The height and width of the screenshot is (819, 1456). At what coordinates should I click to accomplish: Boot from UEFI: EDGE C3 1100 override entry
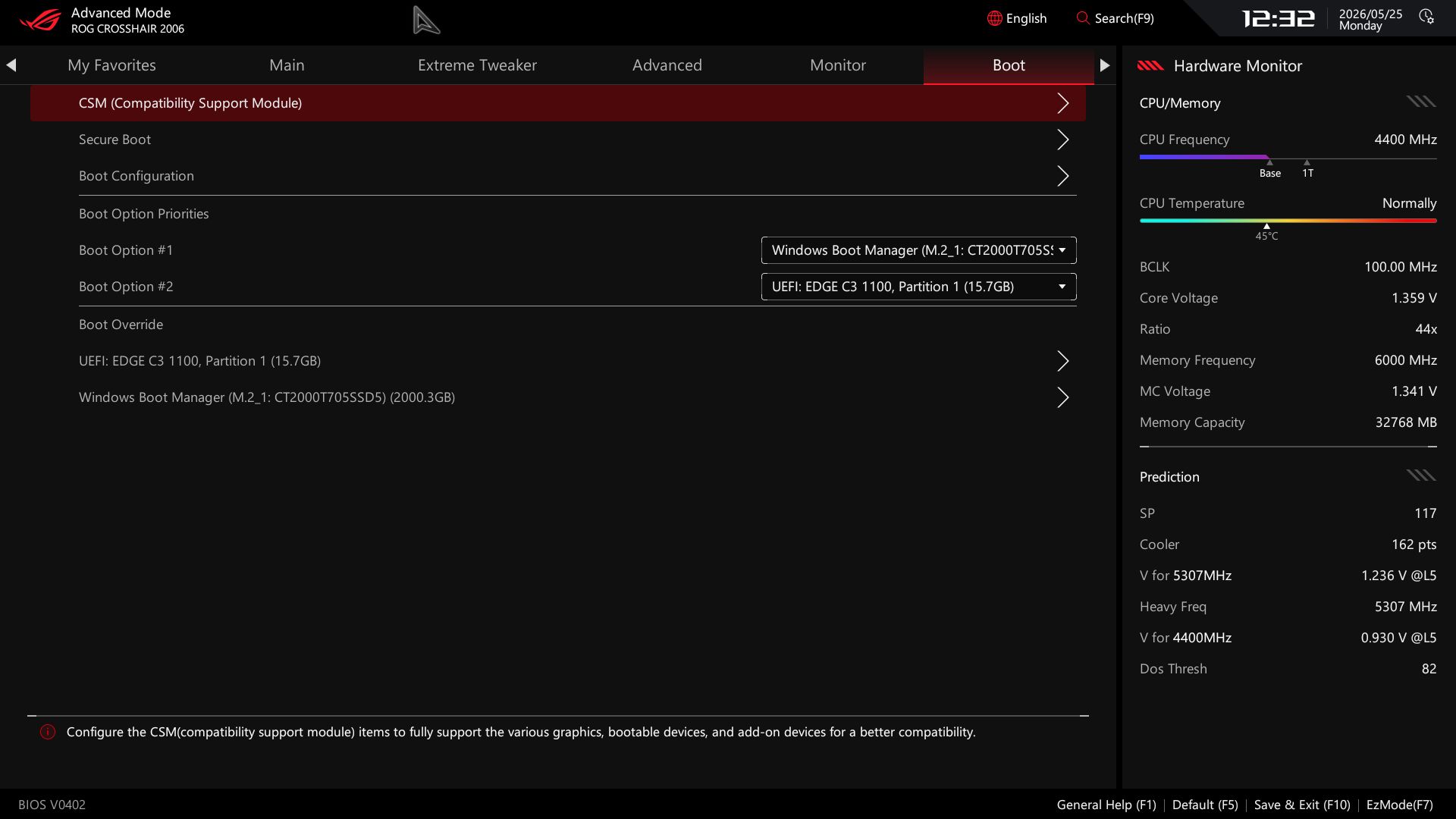click(x=558, y=361)
